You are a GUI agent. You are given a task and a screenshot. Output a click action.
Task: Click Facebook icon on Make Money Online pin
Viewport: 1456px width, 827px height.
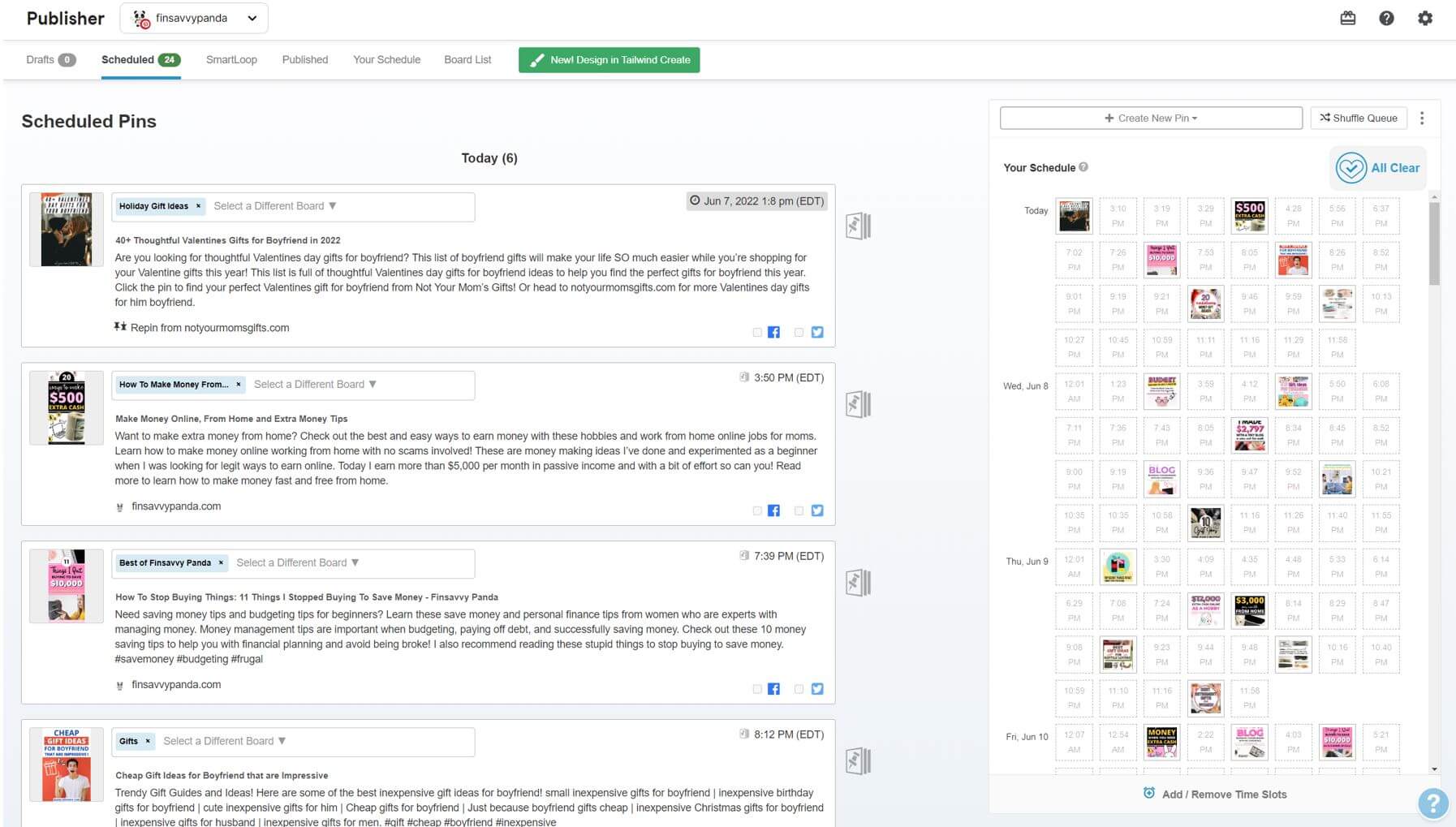(773, 510)
